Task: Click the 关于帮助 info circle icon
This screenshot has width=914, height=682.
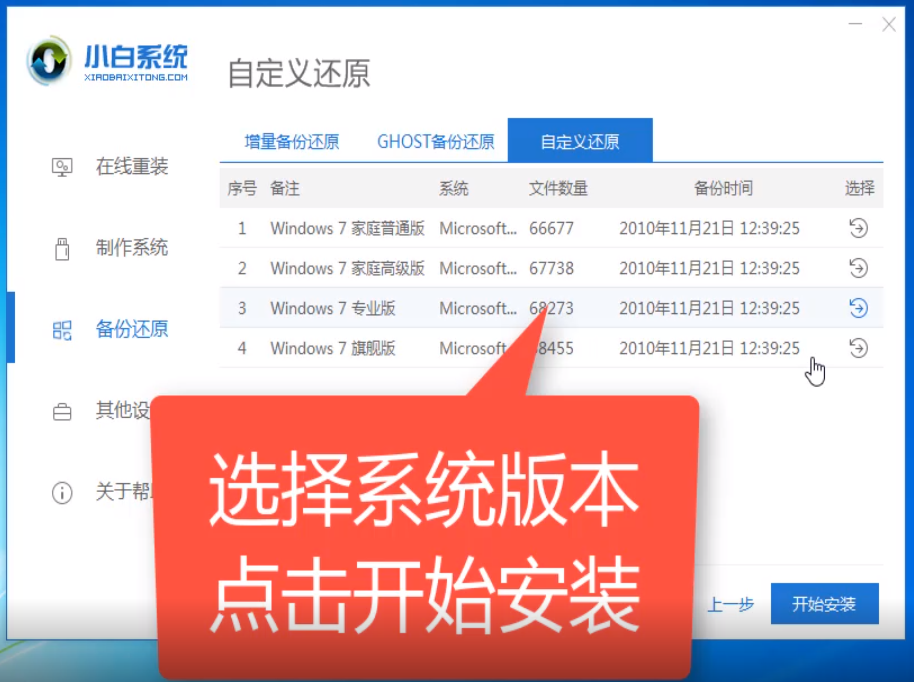Action: click(62, 492)
